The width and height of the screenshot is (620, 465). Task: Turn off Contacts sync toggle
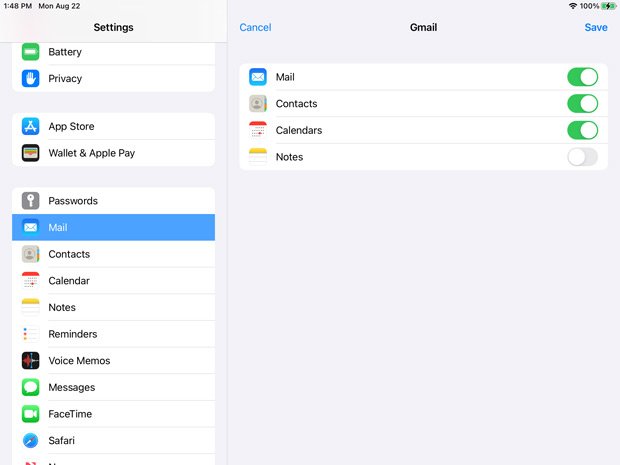[582, 104]
